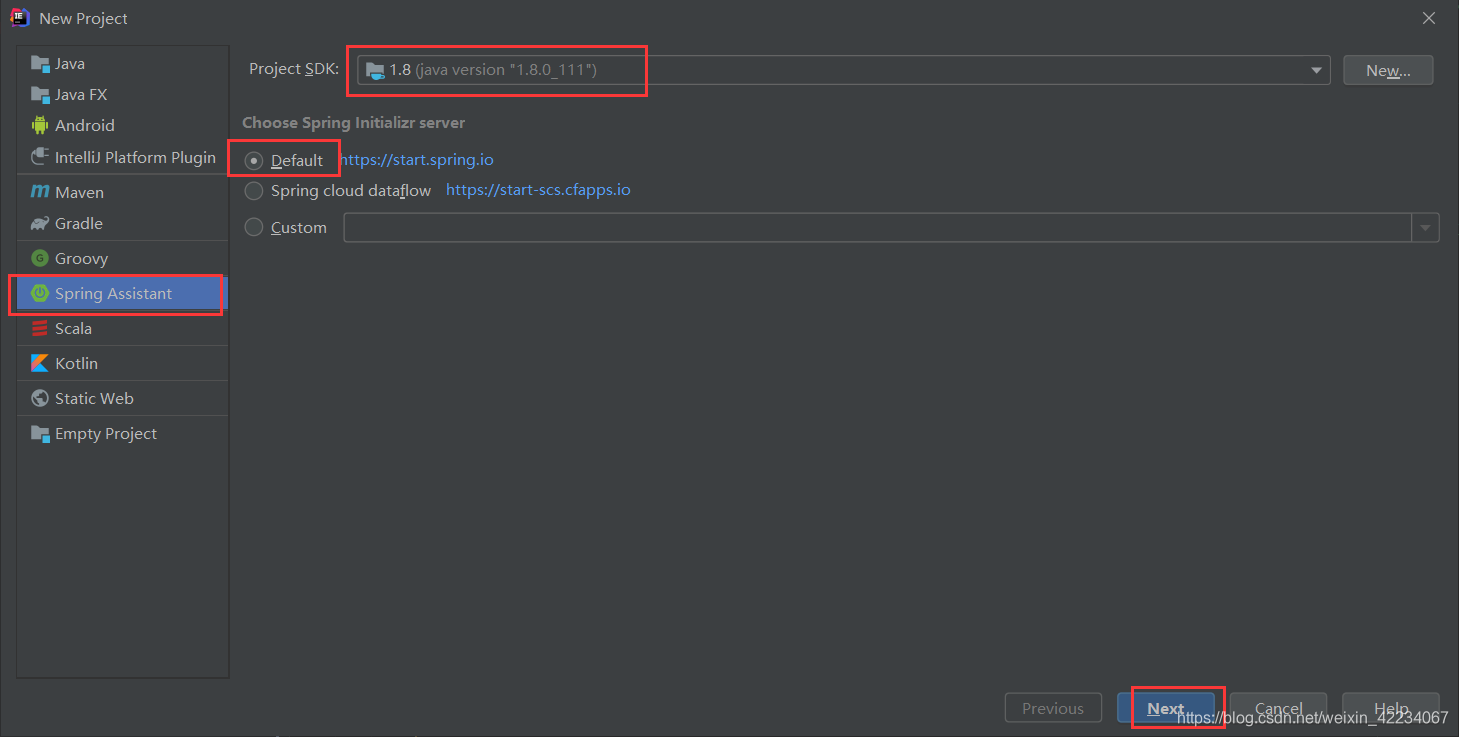This screenshot has height=737, width=1459.
Task: Select the Custom server radio button
Action: (x=254, y=228)
